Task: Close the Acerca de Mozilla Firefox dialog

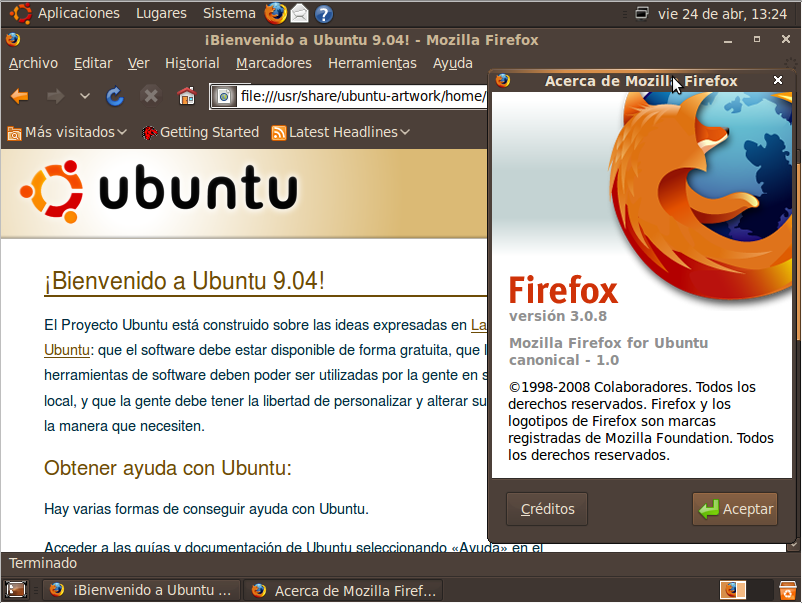Action: click(x=777, y=80)
